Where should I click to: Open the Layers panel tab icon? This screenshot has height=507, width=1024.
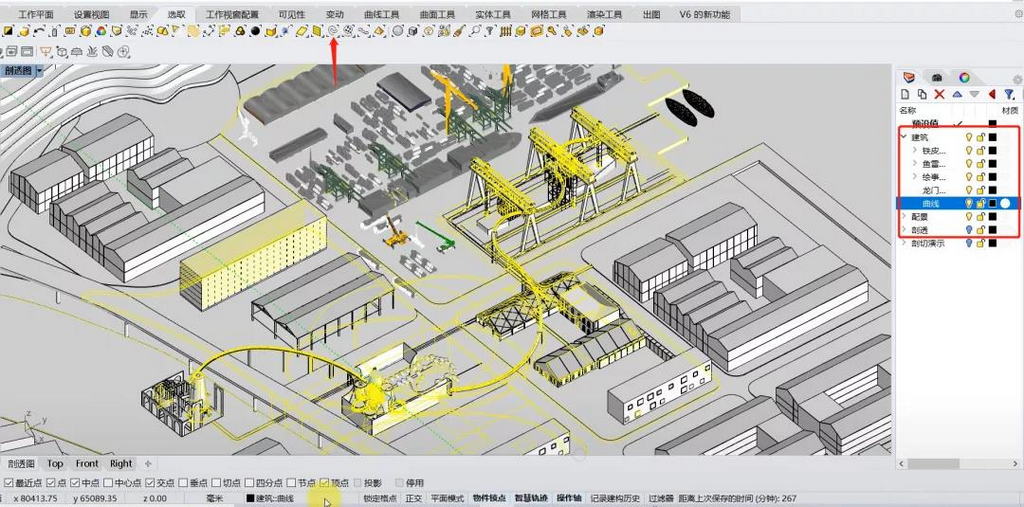click(x=908, y=76)
